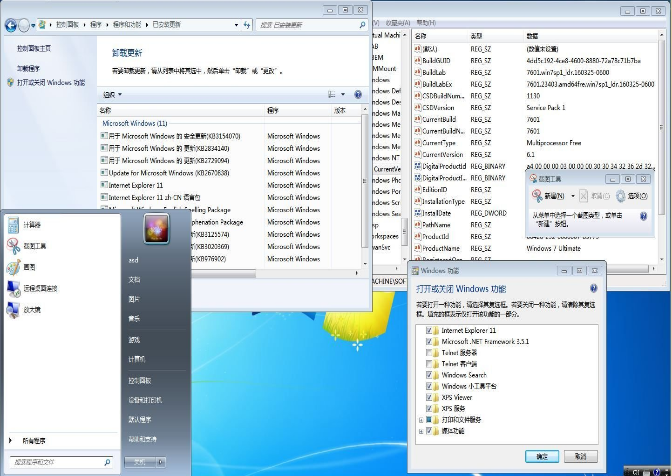The height and width of the screenshot is (476, 672).
Task: Toggle the Windows Search feature checkbox
Action: click(429, 375)
